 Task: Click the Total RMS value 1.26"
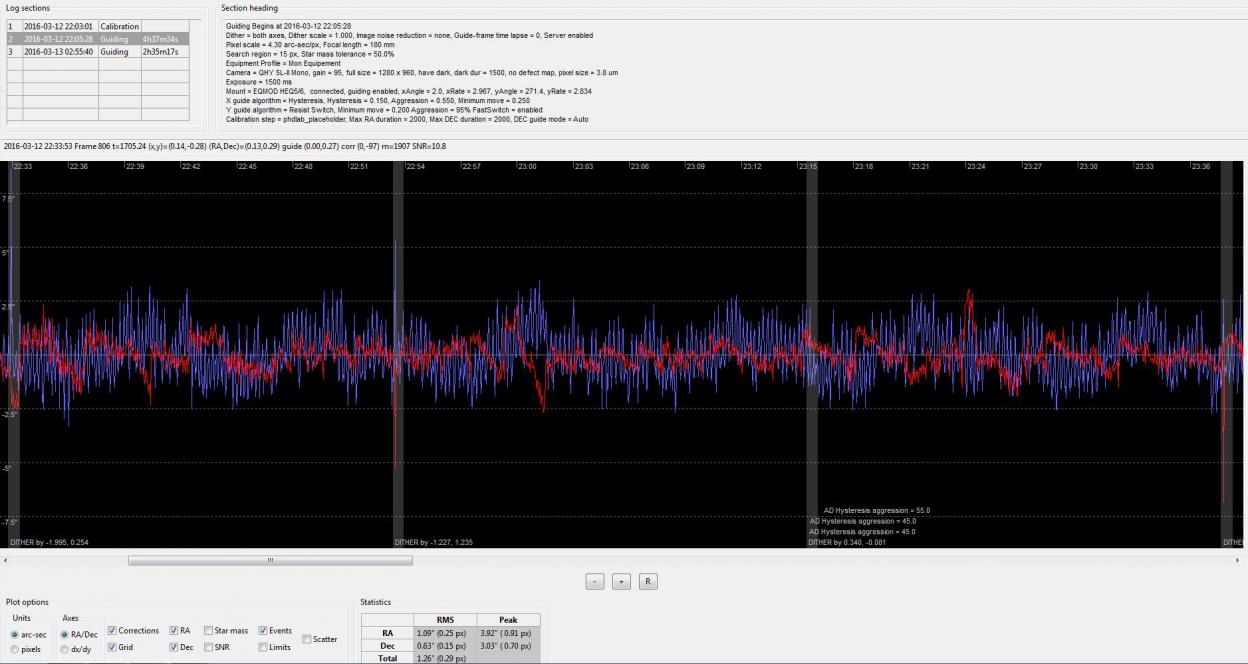tap(445, 658)
